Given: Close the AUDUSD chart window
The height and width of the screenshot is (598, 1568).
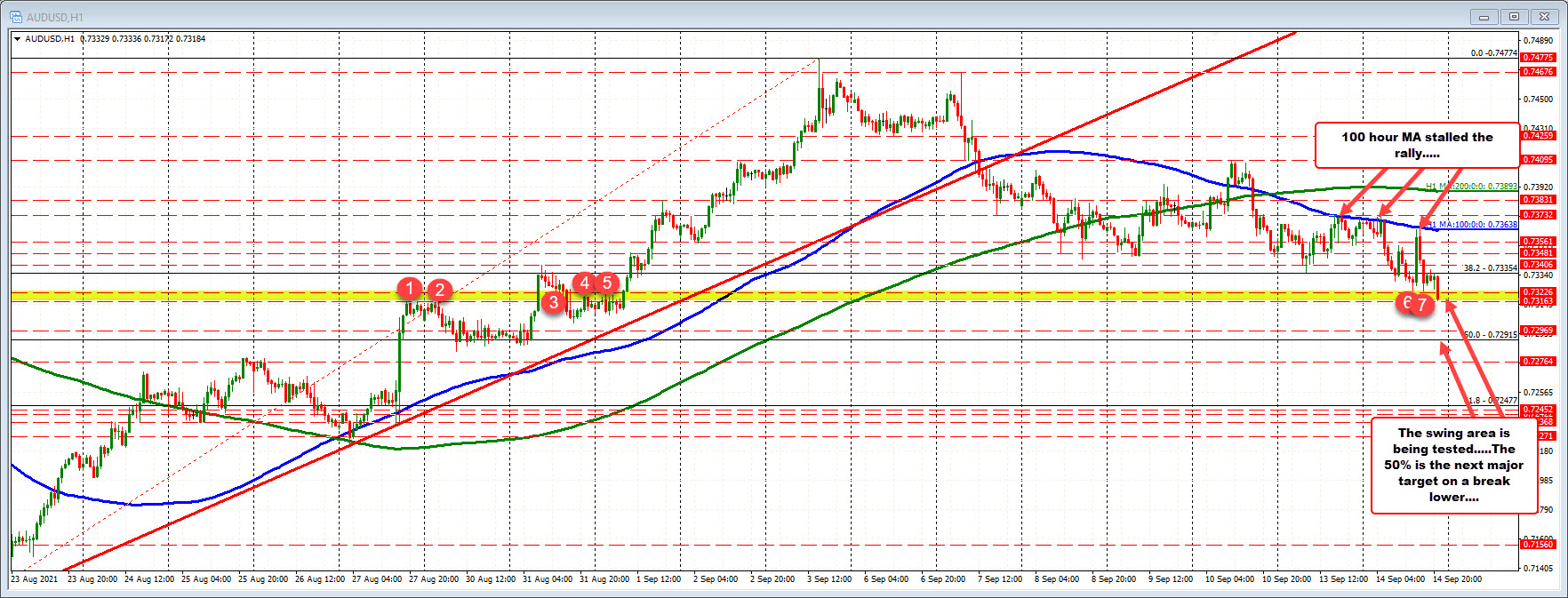Looking at the screenshot, I should [1544, 17].
